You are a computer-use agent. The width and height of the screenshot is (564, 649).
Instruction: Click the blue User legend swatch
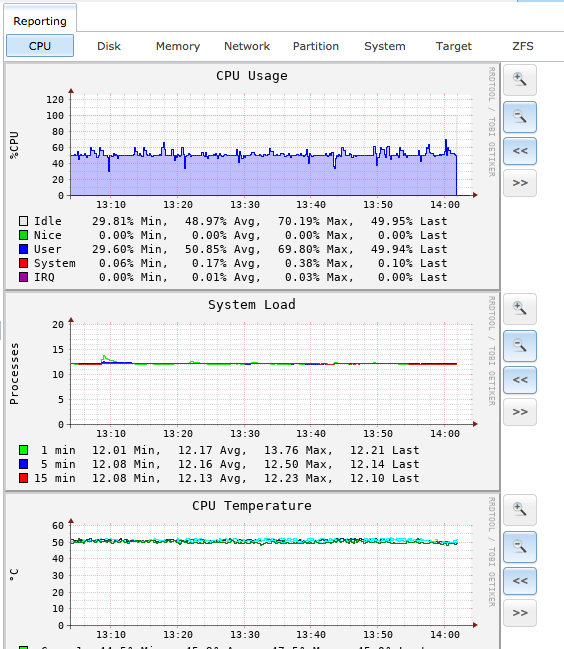24,249
